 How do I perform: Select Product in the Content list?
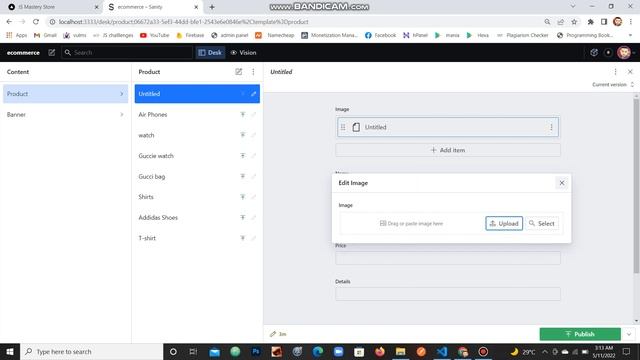point(65,94)
